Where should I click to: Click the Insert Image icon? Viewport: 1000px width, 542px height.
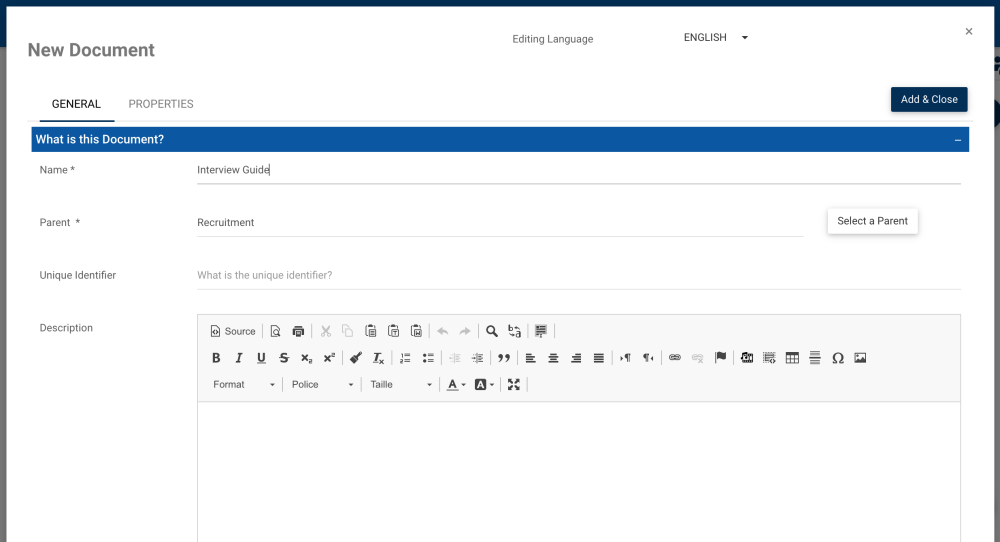(x=860, y=358)
